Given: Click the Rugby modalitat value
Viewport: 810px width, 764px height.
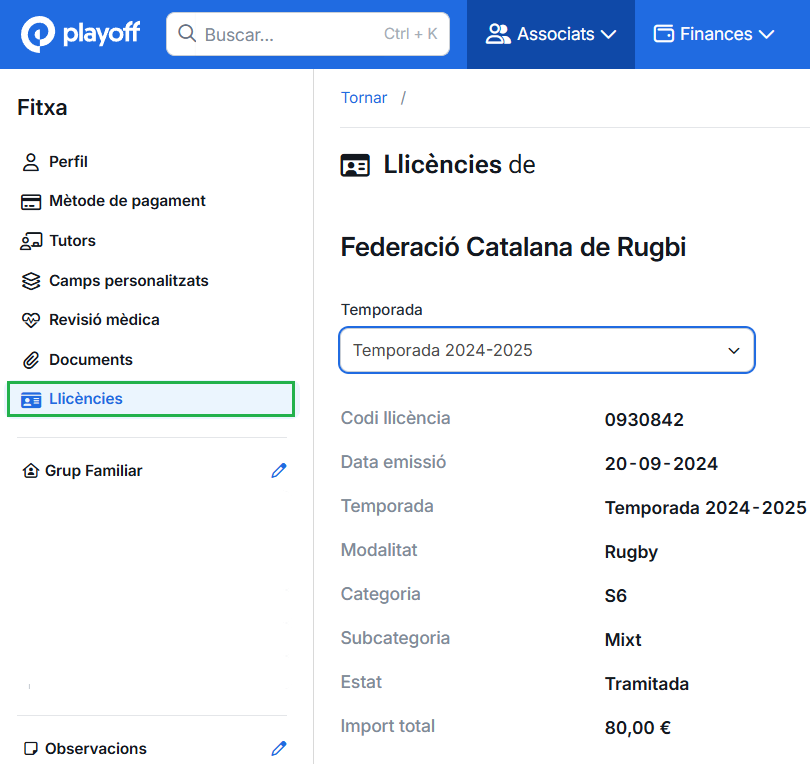Looking at the screenshot, I should (x=631, y=552).
